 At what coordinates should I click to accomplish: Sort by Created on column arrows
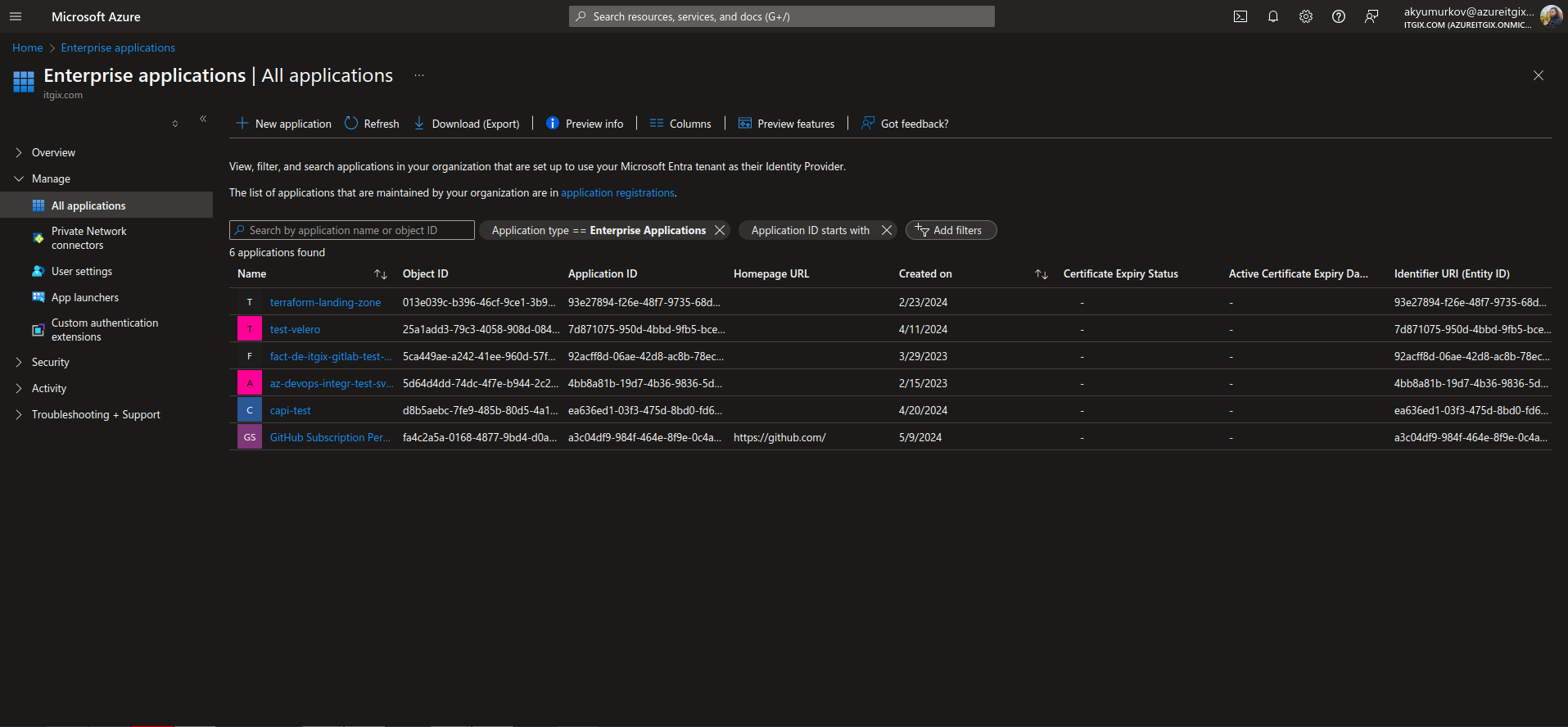1042,274
